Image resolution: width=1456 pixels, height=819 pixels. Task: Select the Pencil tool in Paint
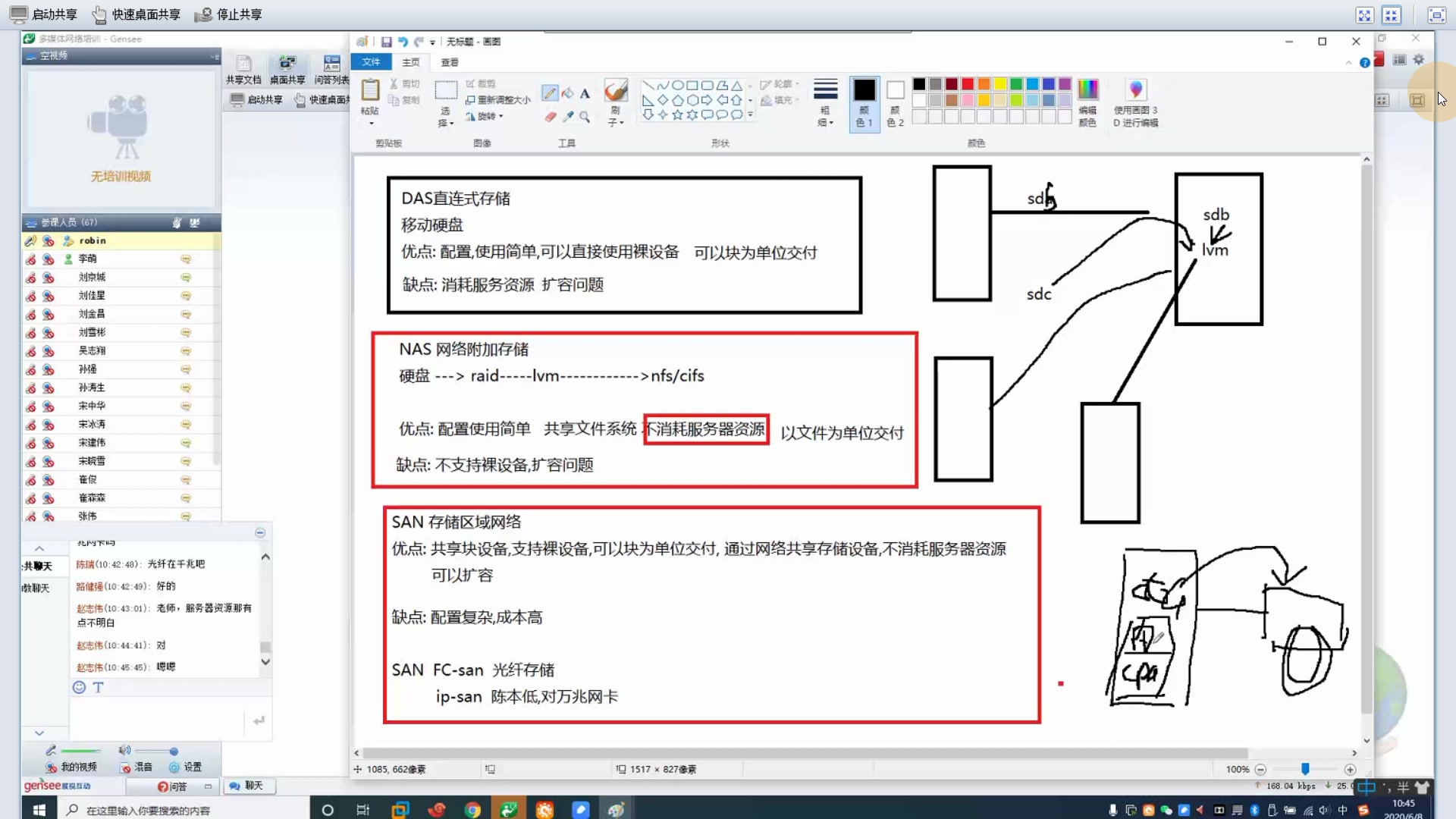coord(549,93)
